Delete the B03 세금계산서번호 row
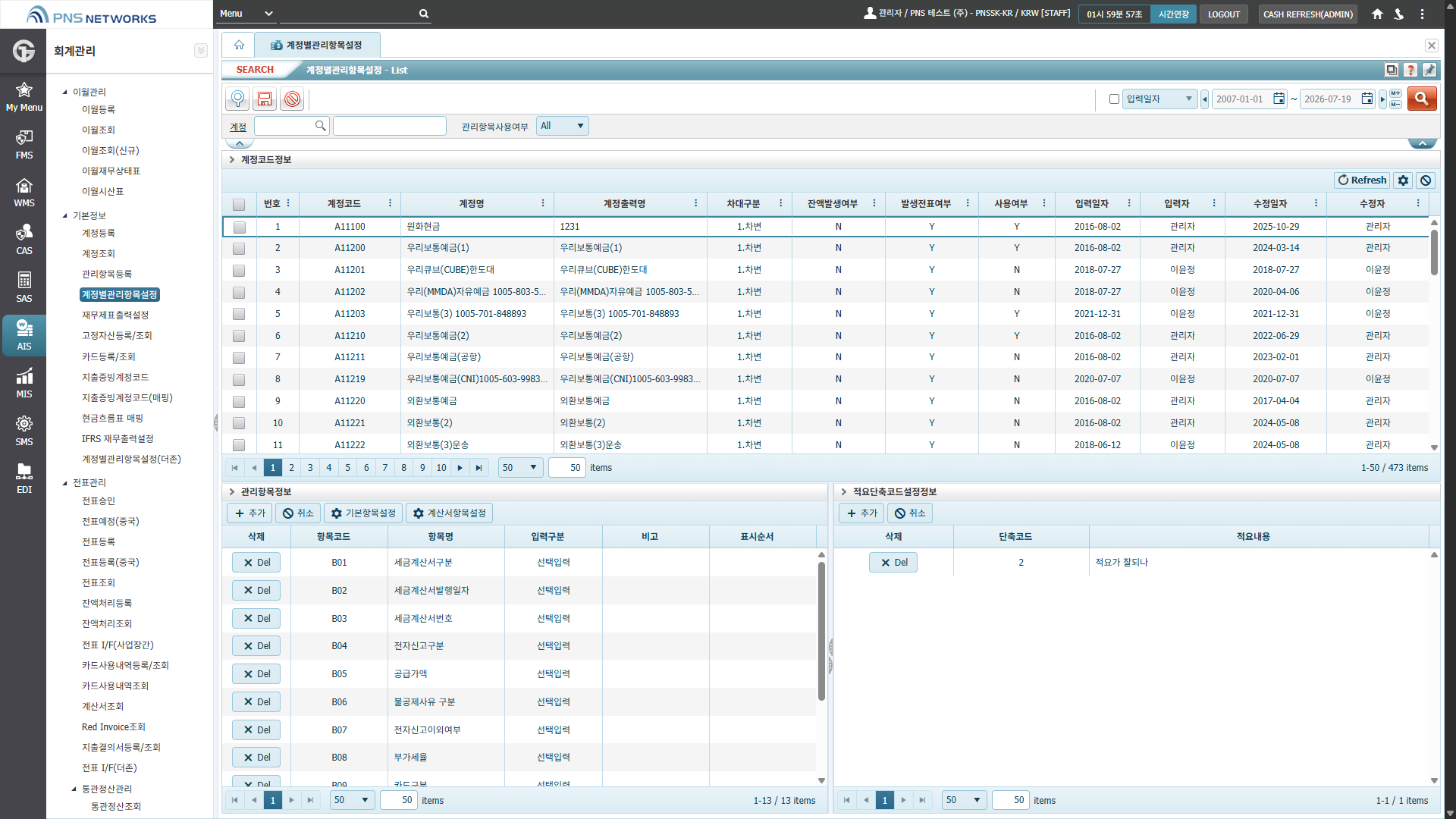The width and height of the screenshot is (1456, 819). tap(256, 618)
